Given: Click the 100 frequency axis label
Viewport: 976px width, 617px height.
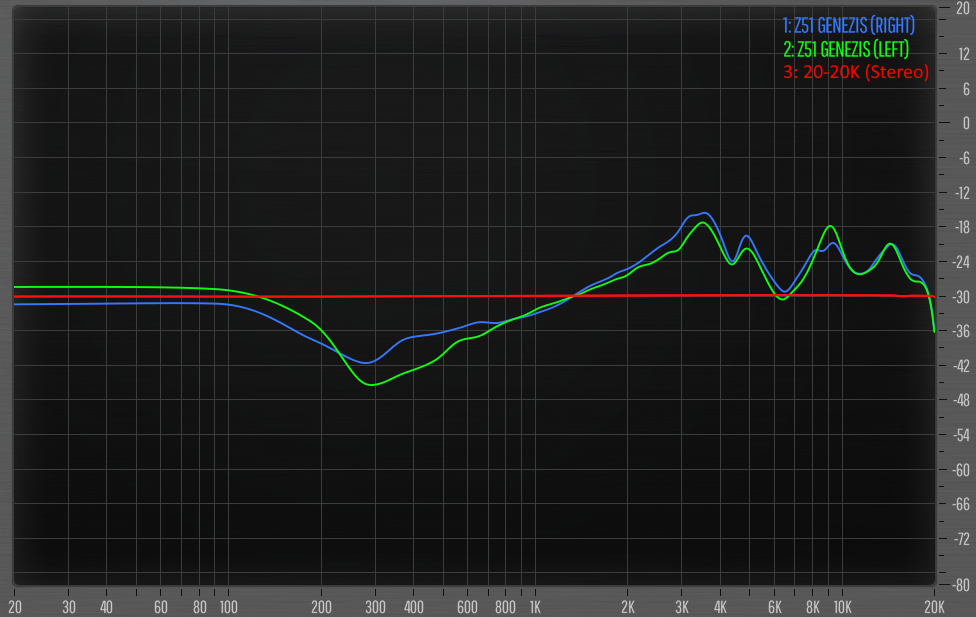Looking at the screenshot, I should (228, 607).
